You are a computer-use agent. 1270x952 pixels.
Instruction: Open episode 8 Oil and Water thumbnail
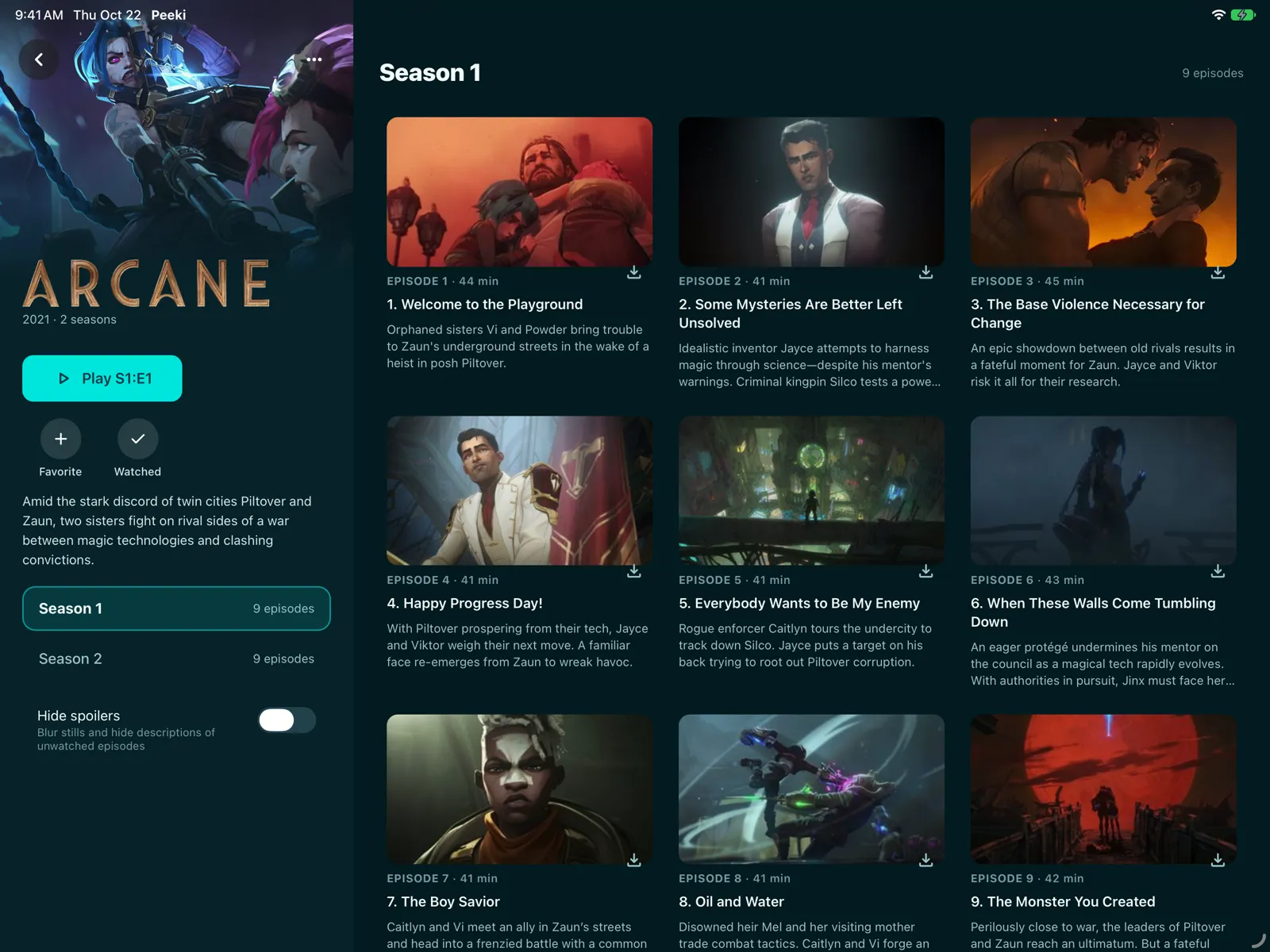(x=811, y=789)
